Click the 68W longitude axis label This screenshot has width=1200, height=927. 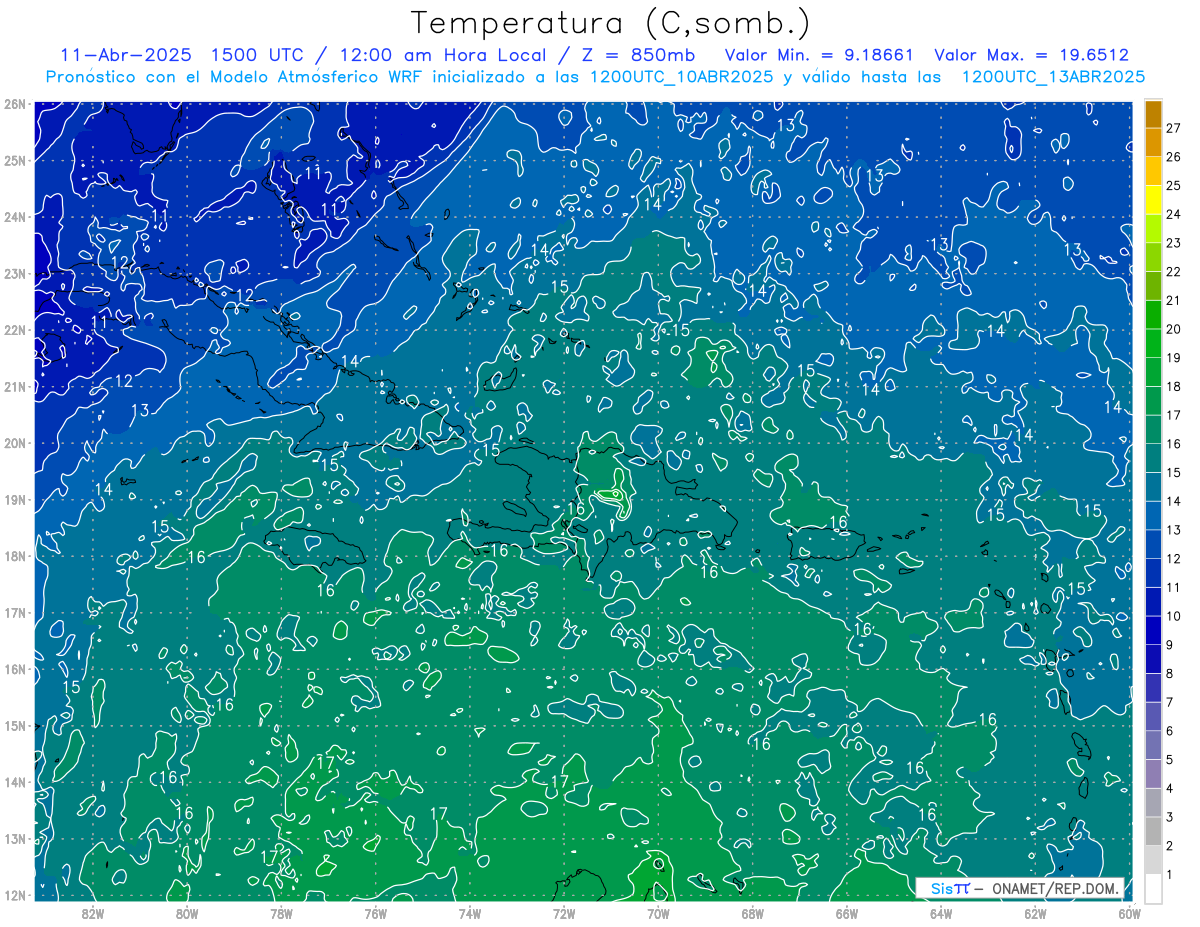click(x=752, y=913)
